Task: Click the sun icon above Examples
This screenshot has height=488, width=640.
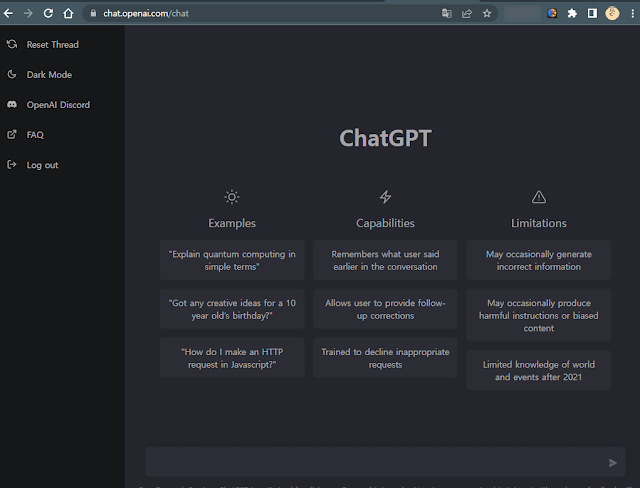Action: tap(232, 197)
